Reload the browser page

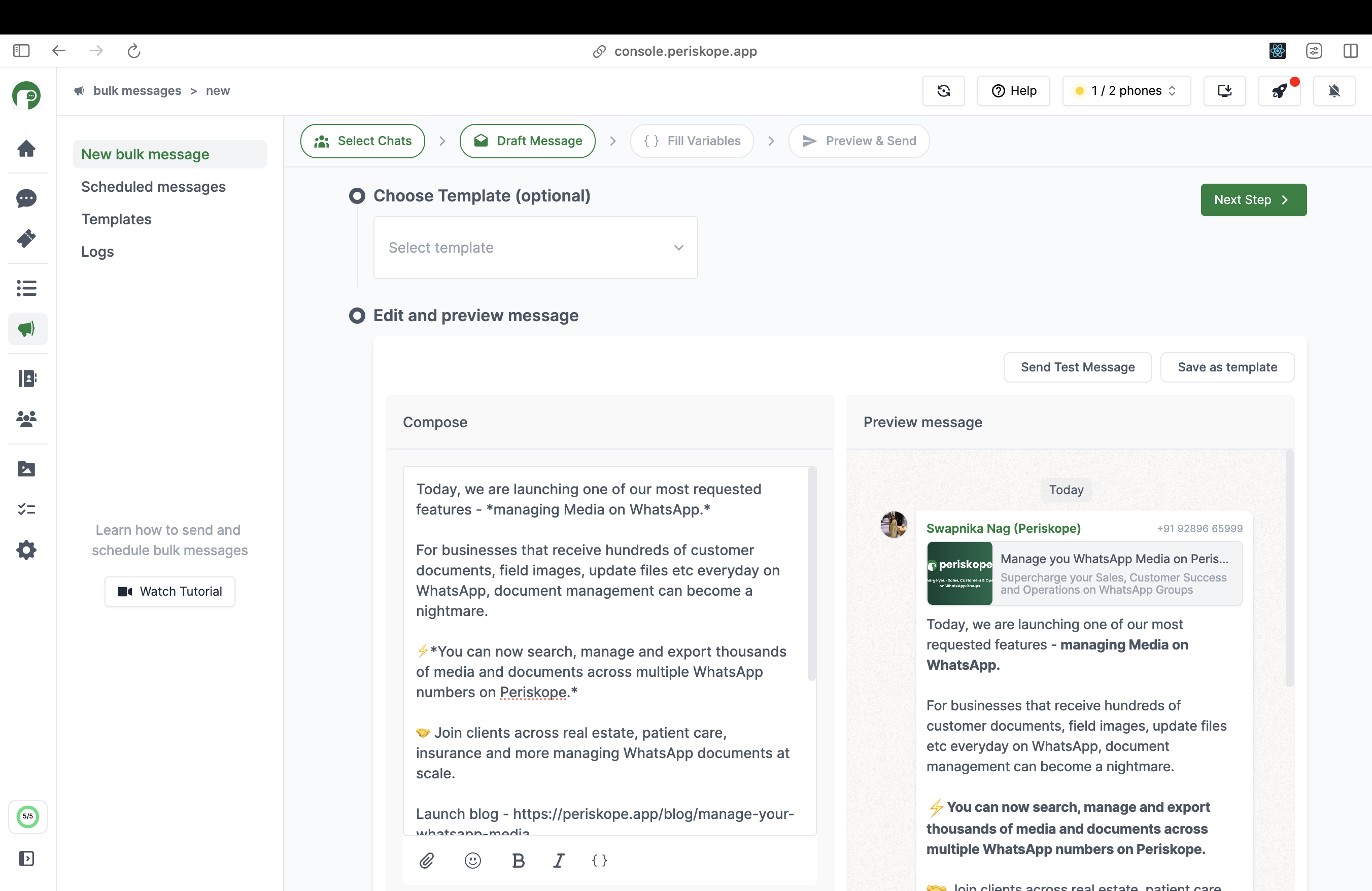(134, 51)
